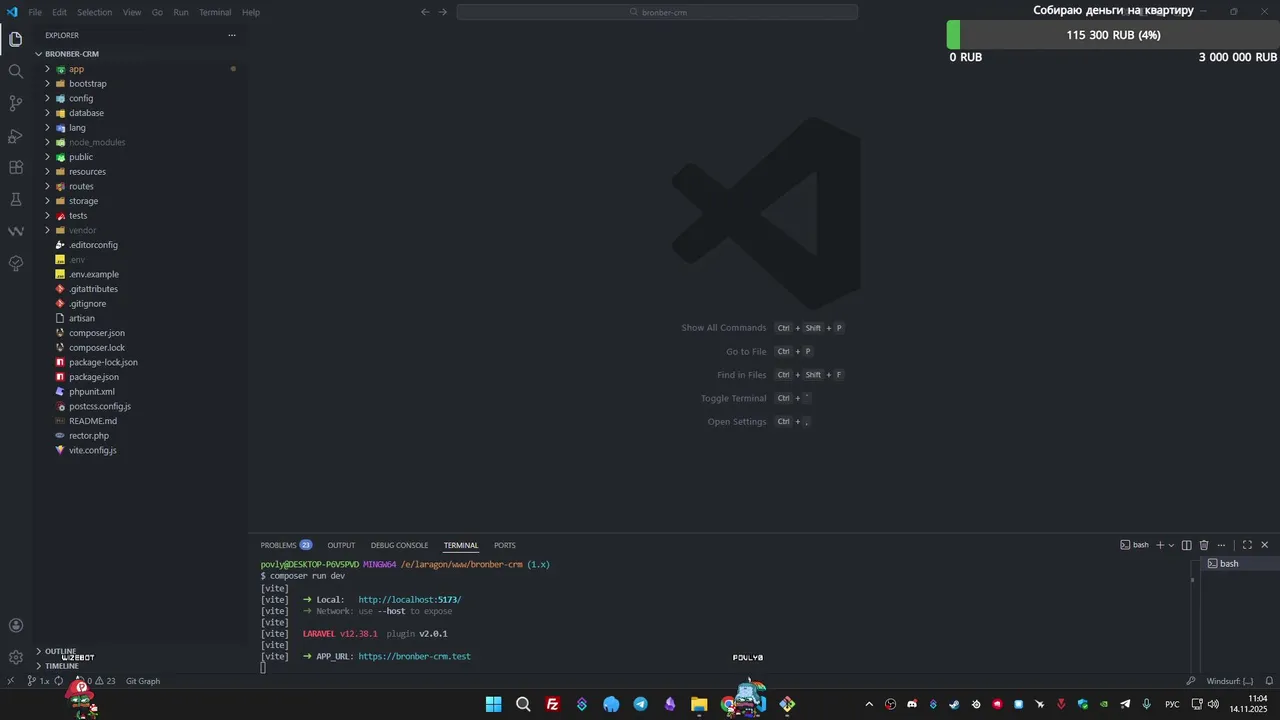Add a new terminal with plus icon

click(1160, 545)
